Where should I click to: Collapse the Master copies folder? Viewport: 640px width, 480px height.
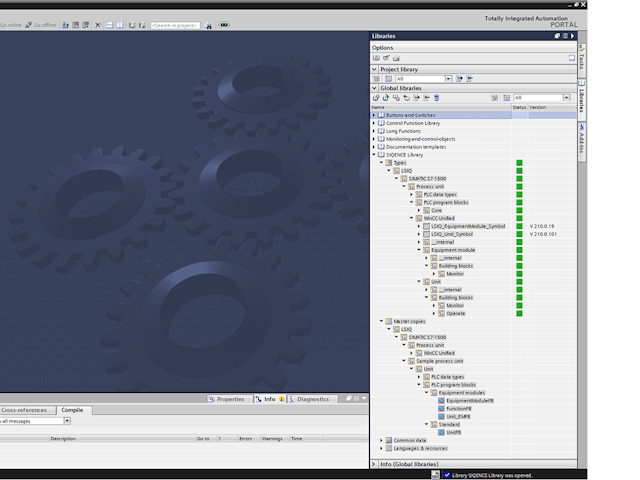(x=381, y=321)
